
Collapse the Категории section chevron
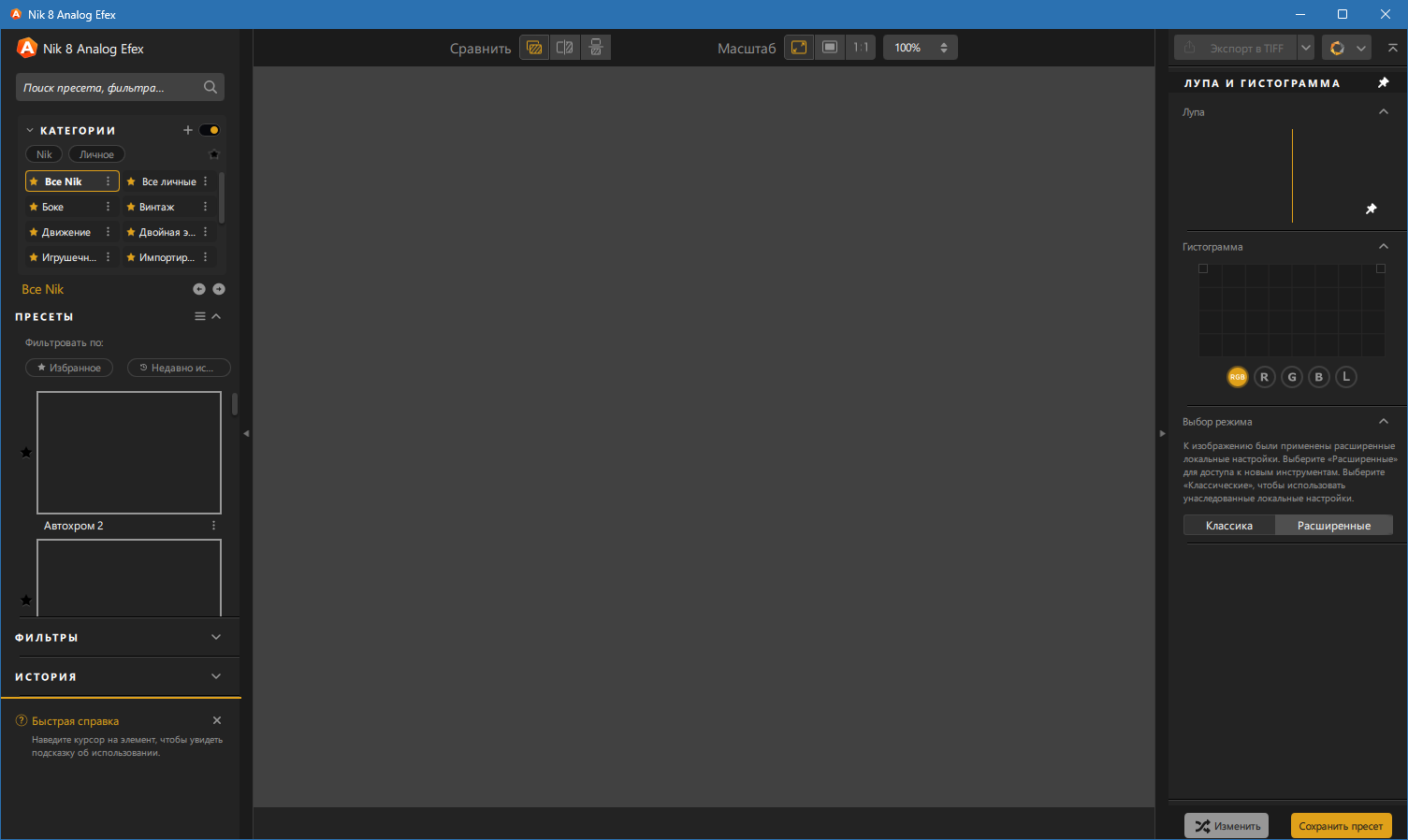coord(30,130)
